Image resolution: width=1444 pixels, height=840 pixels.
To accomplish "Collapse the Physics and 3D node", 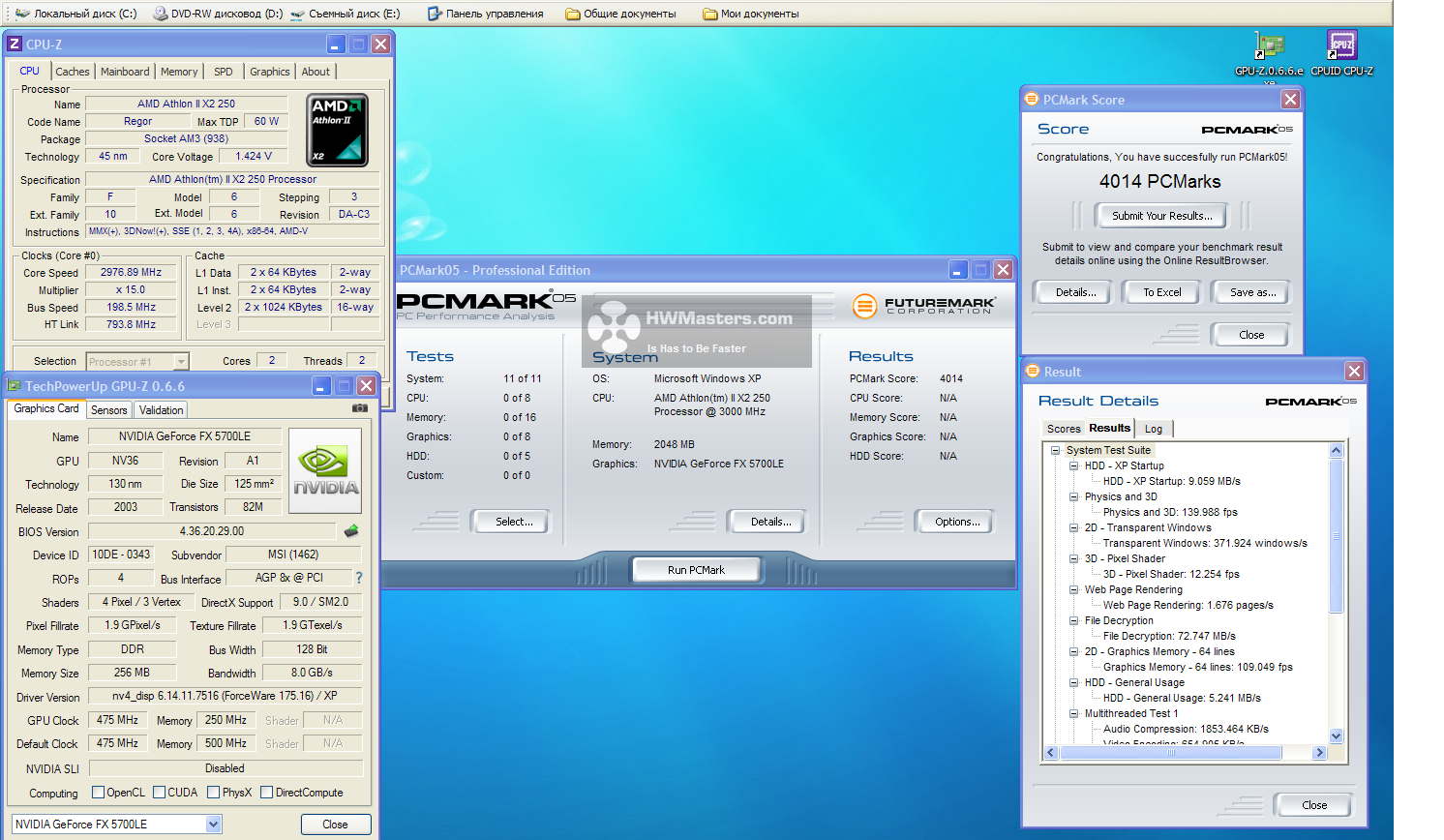I will coord(1074,496).
